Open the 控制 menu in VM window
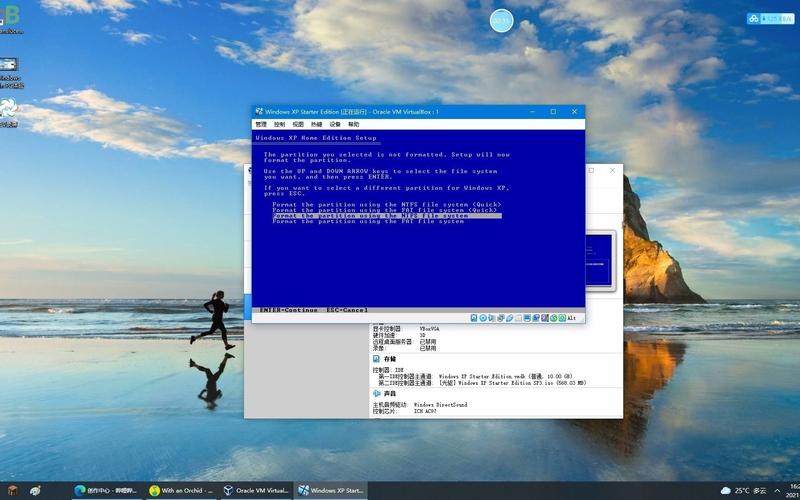The height and width of the screenshot is (500, 800). (x=279, y=125)
